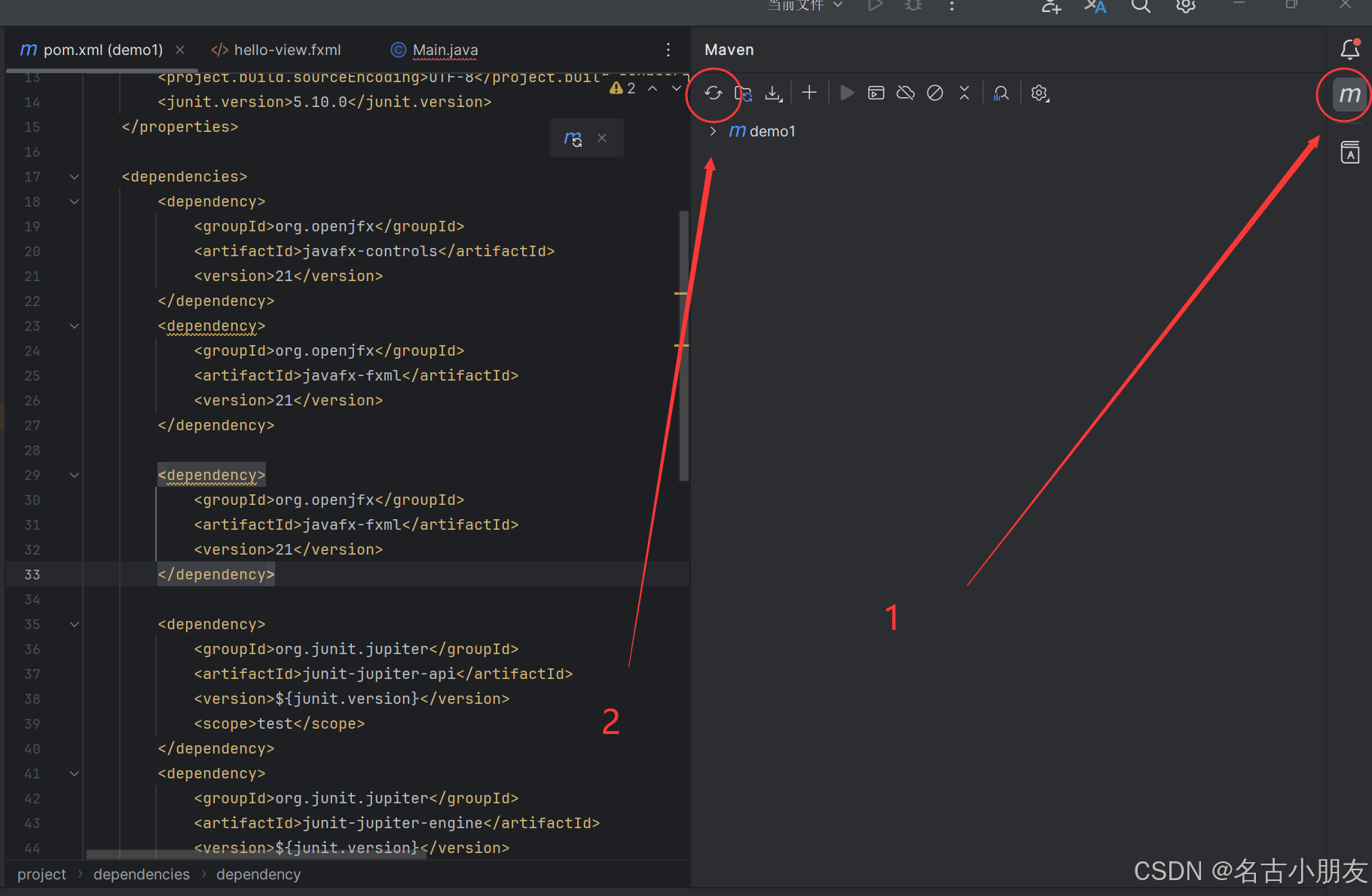
Task: Click floating Load Maven Changes icon
Action: [573, 139]
